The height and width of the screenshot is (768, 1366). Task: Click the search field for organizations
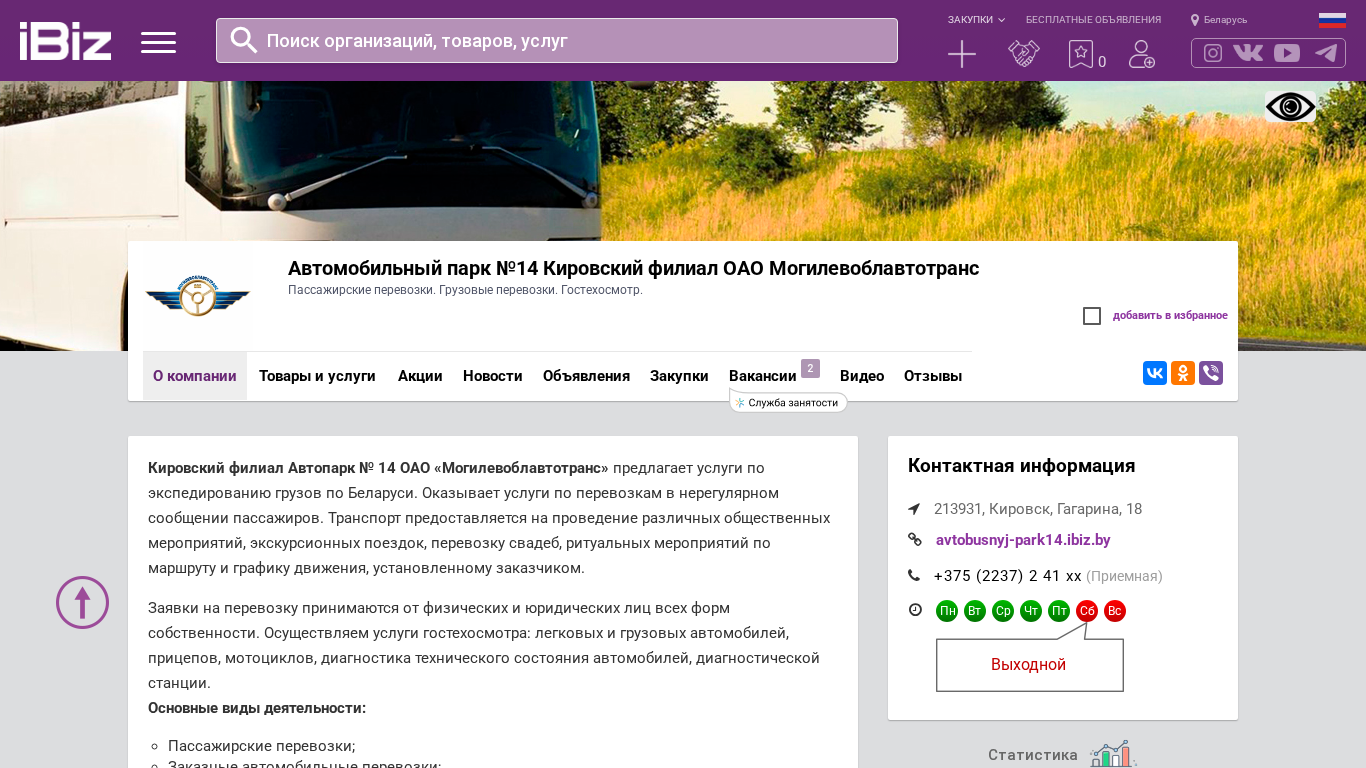557,41
